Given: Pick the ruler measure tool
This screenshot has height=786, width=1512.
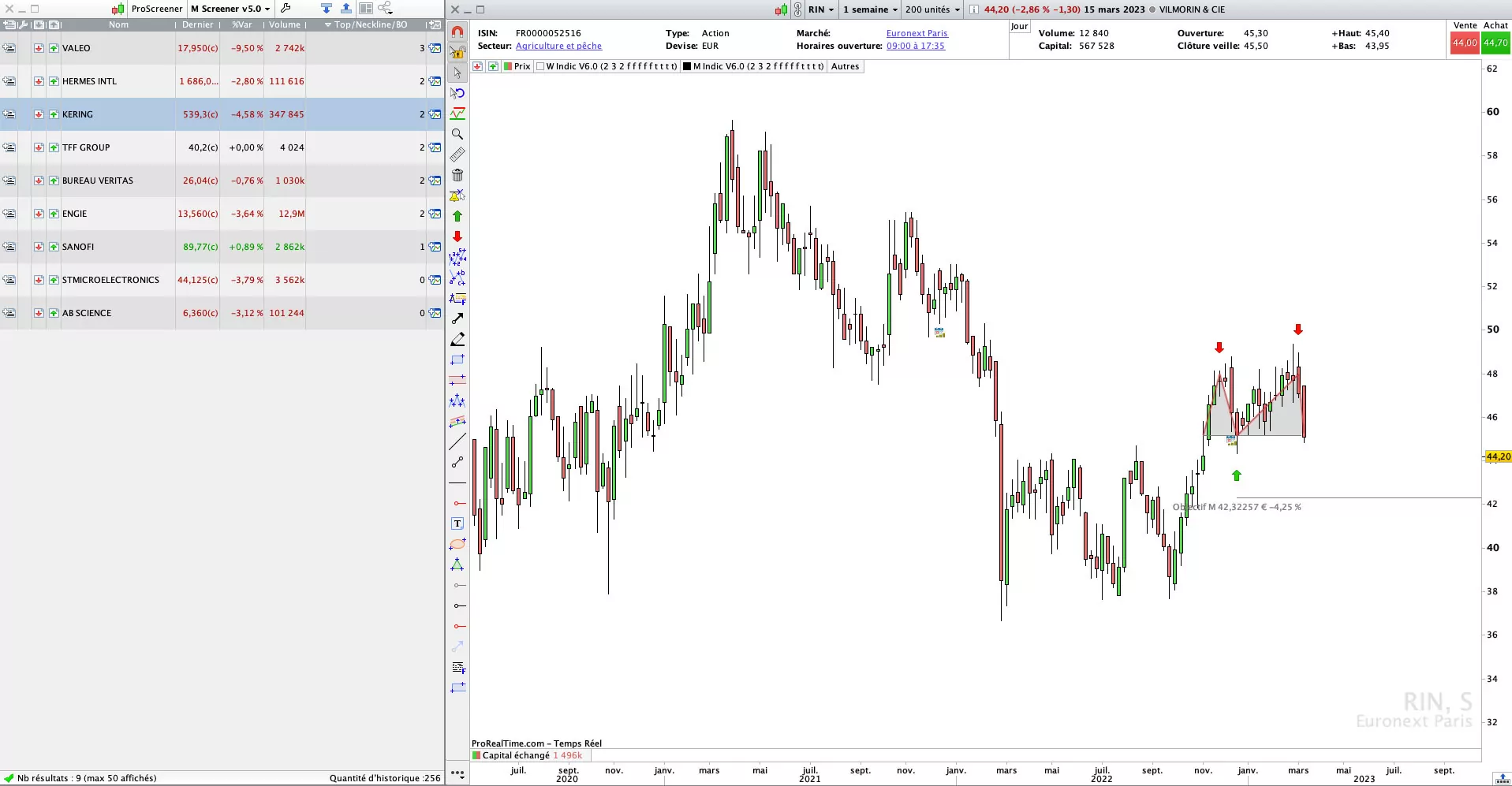Looking at the screenshot, I should click(457, 155).
